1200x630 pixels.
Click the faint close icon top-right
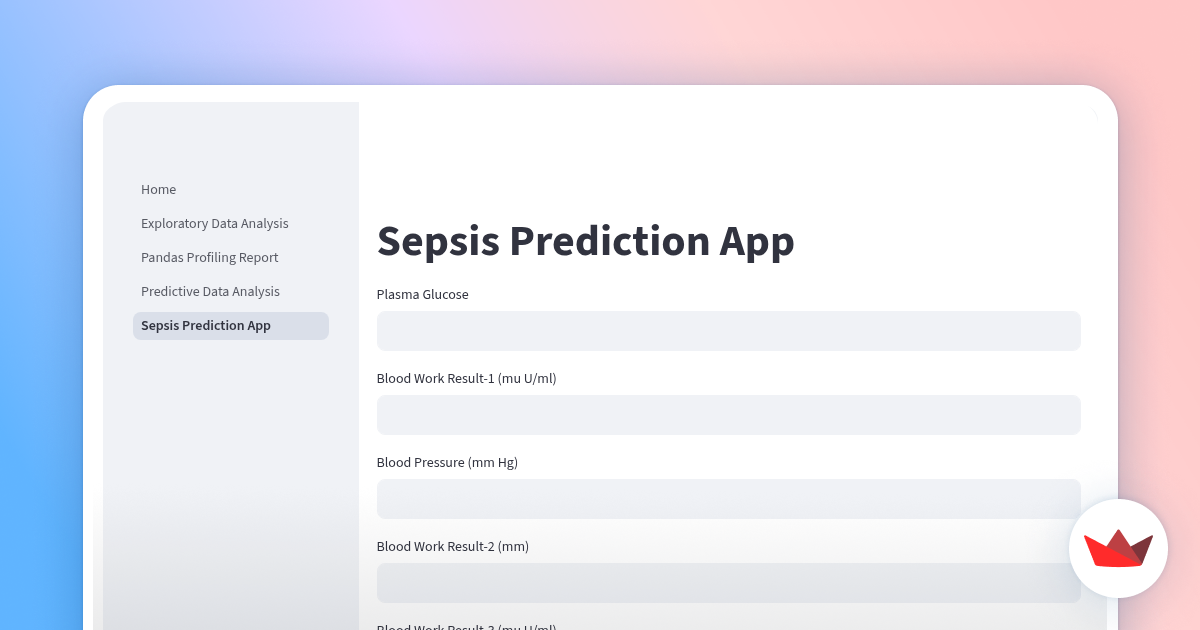coord(1093,113)
